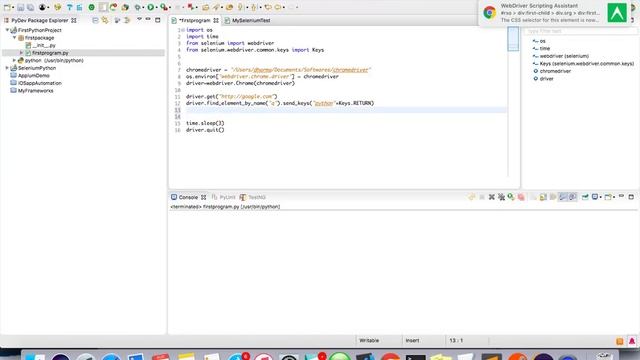Collapse the FirstPythonProject tree node

point(7,30)
